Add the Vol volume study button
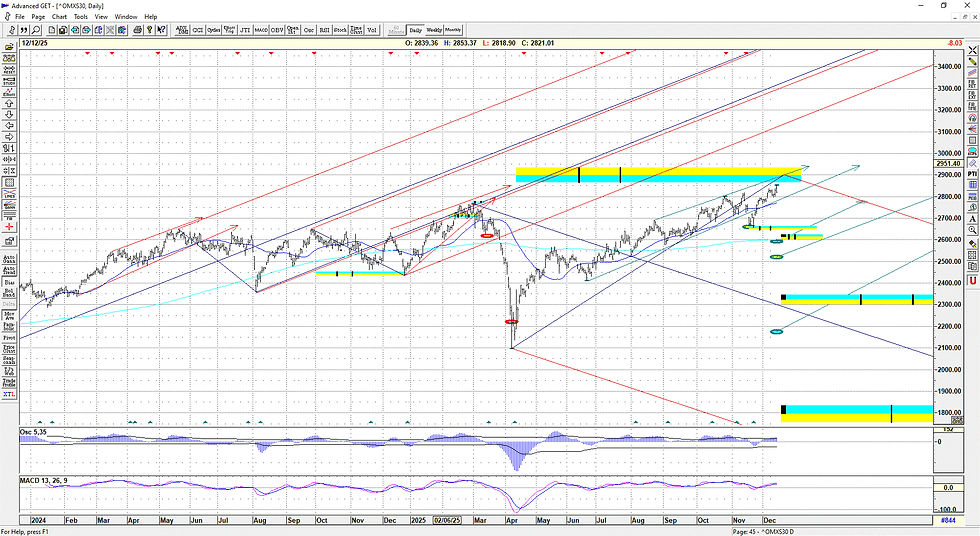 click(x=372, y=30)
